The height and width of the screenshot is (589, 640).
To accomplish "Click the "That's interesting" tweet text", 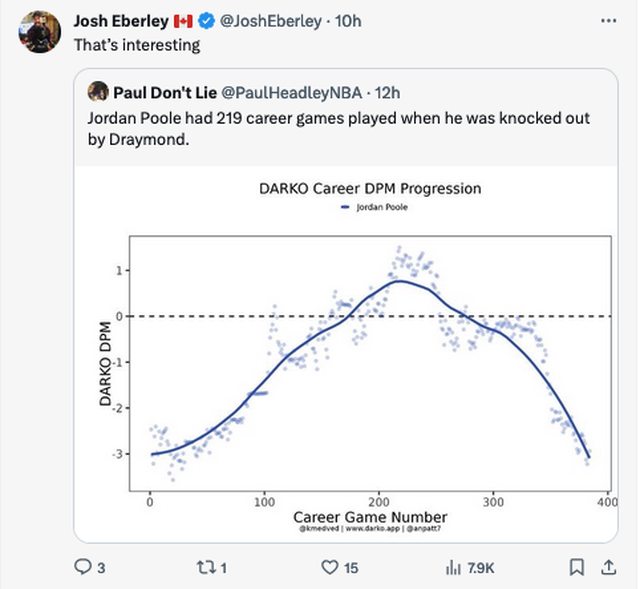I will (x=137, y=45).
